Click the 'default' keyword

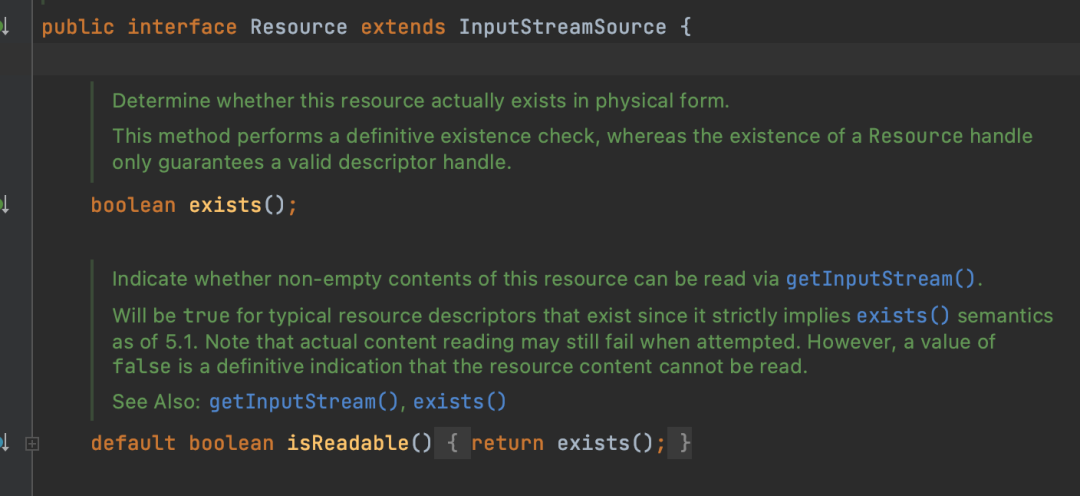tap(133, 443)
